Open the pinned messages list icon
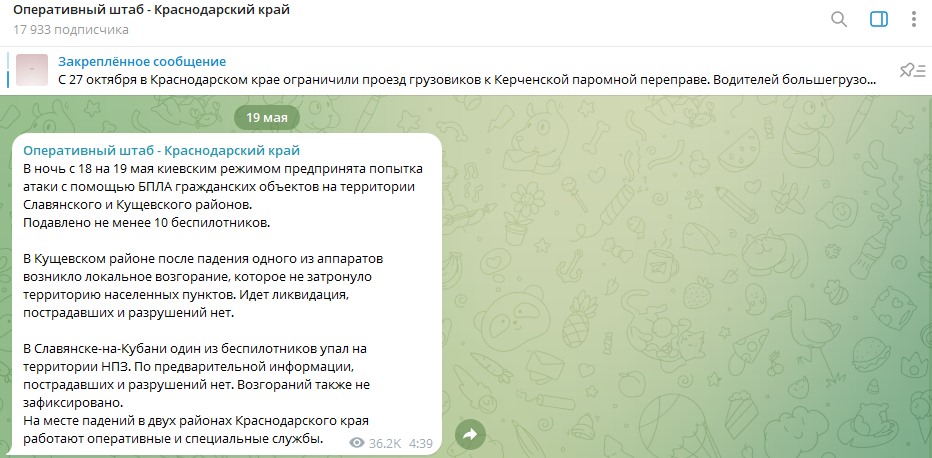932x458 pixels. (x=912, y=71)
